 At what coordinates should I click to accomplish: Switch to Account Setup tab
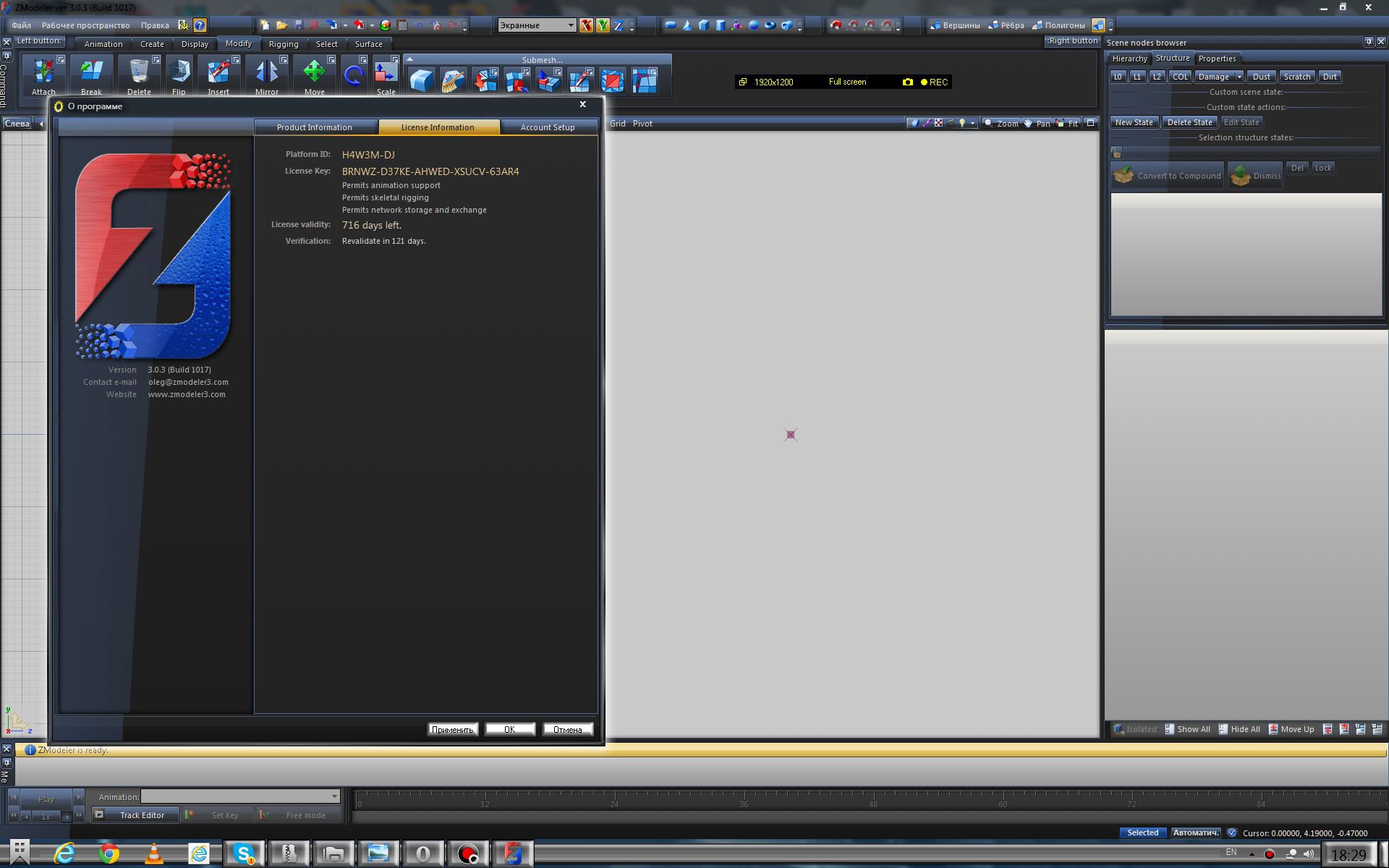[548, 127]
